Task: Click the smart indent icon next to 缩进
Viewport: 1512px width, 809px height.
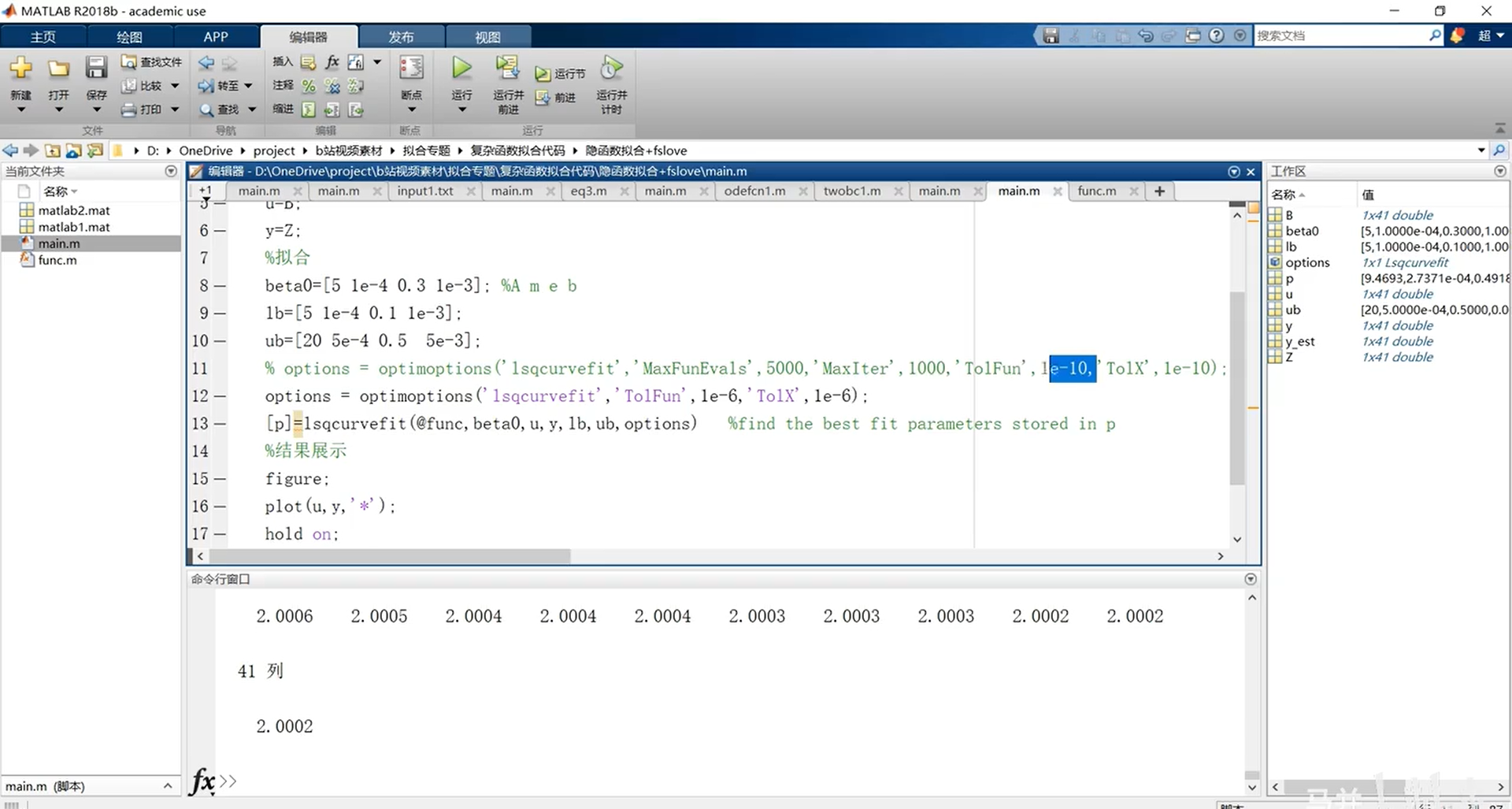Action: (x=309, y=109)
